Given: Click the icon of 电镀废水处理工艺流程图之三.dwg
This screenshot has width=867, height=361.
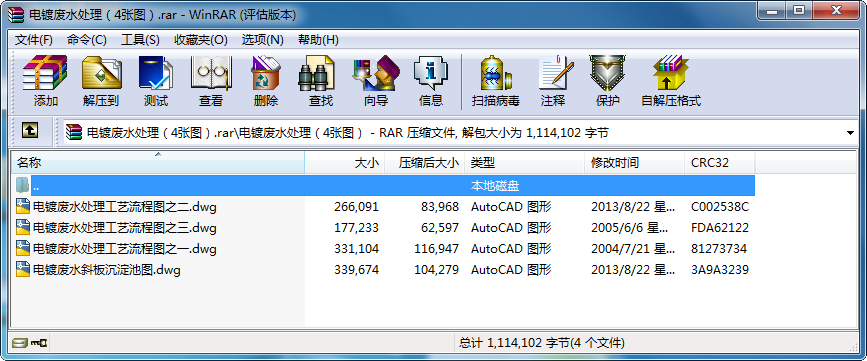Looking at the screenshot, I should click(23, 228).
